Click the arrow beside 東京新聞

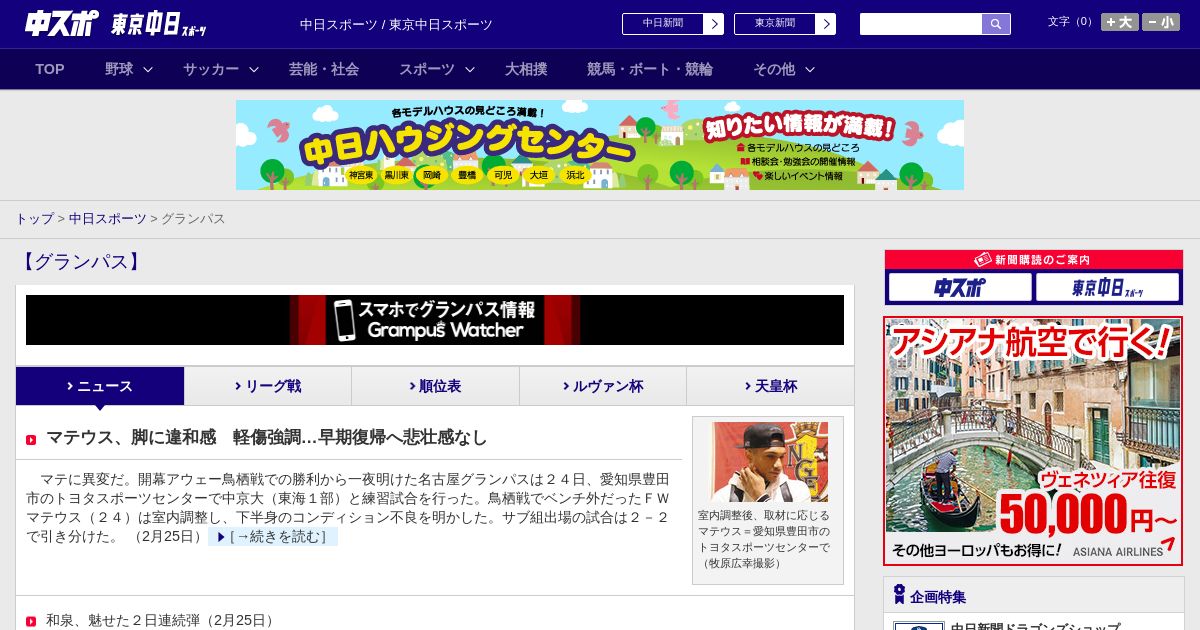tap(826, 24)
